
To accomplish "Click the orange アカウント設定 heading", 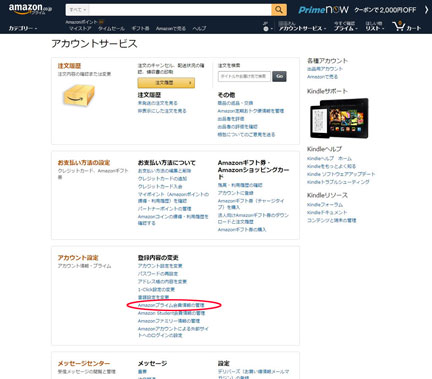I will tap(78, 258).
